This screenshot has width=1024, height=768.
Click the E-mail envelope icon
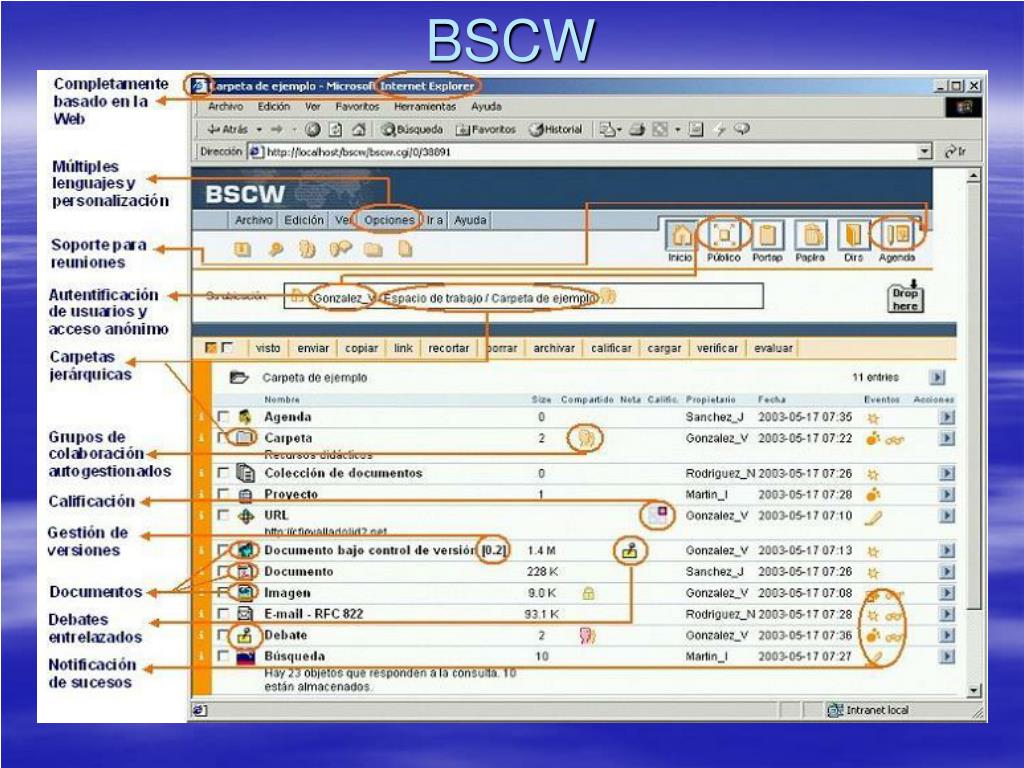(x=245, y=614)
